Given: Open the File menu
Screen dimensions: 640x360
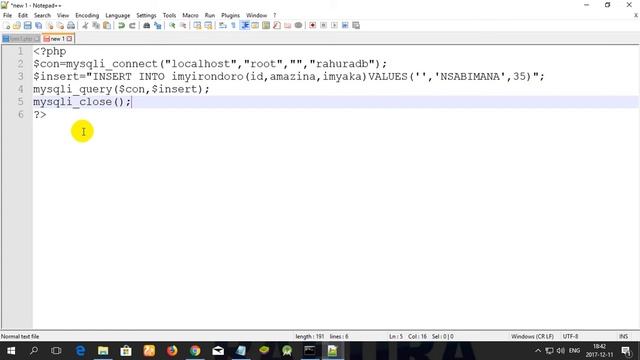Looking at the screenshot, I should 7,15.
